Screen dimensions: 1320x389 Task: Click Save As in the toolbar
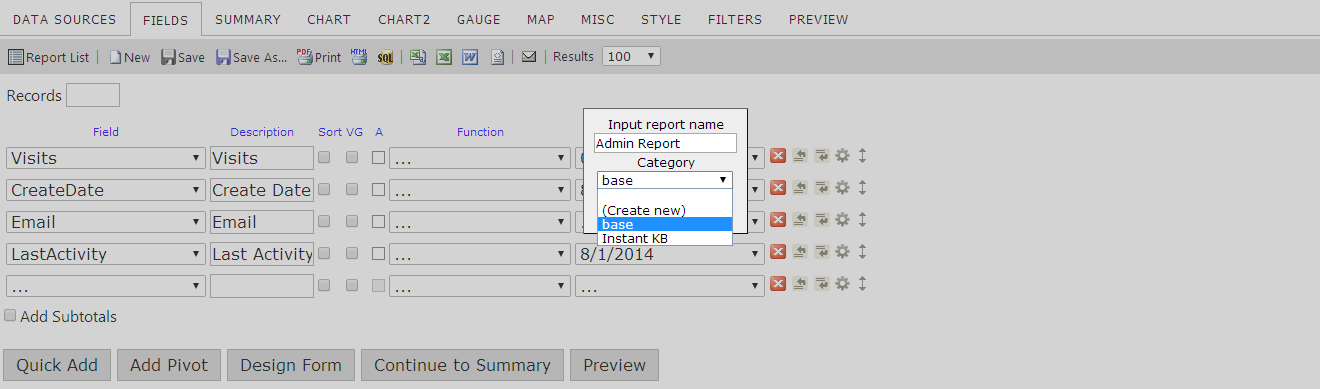[252, 57]
